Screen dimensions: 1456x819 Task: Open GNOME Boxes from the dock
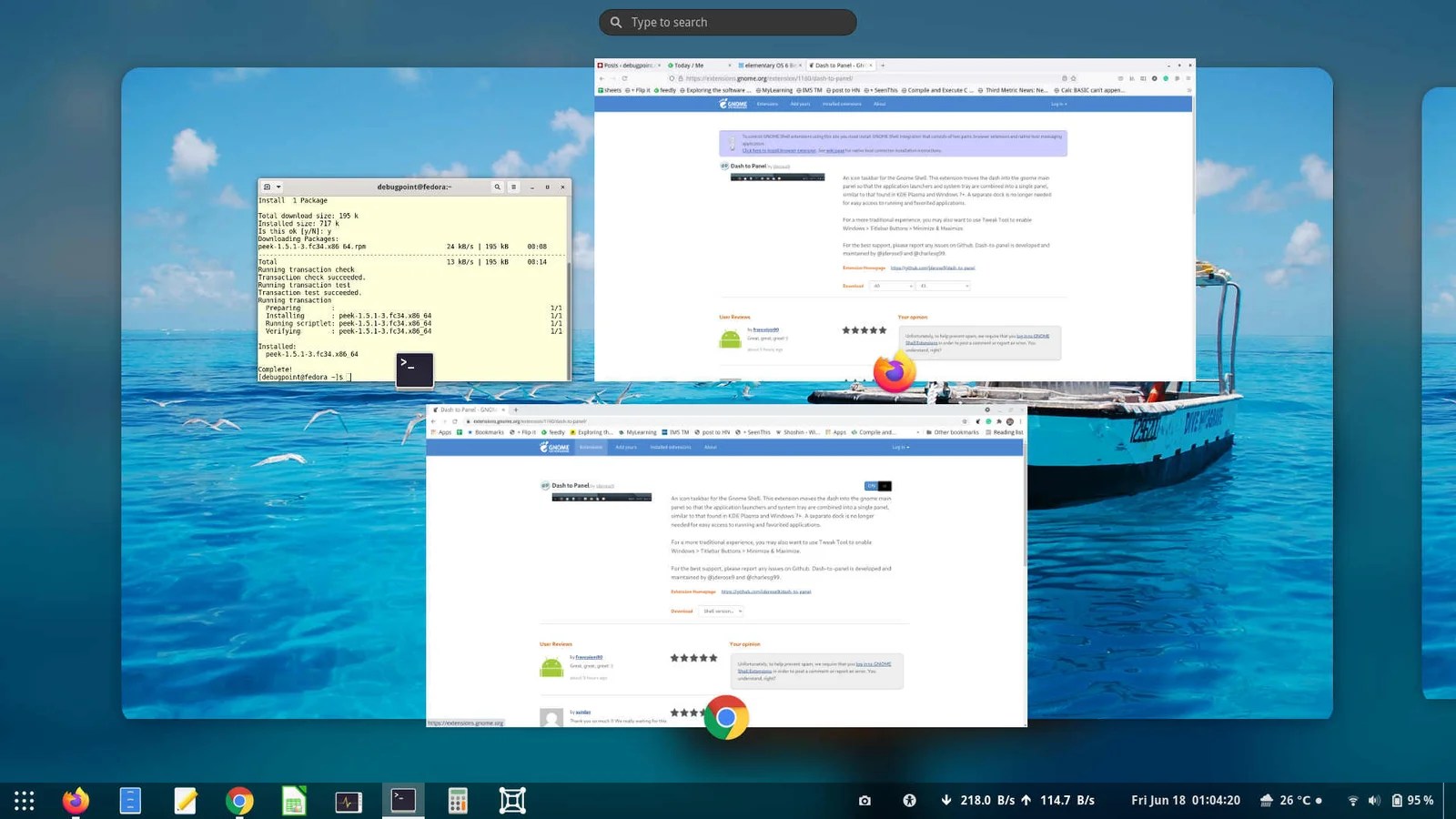tap(511, 800)
